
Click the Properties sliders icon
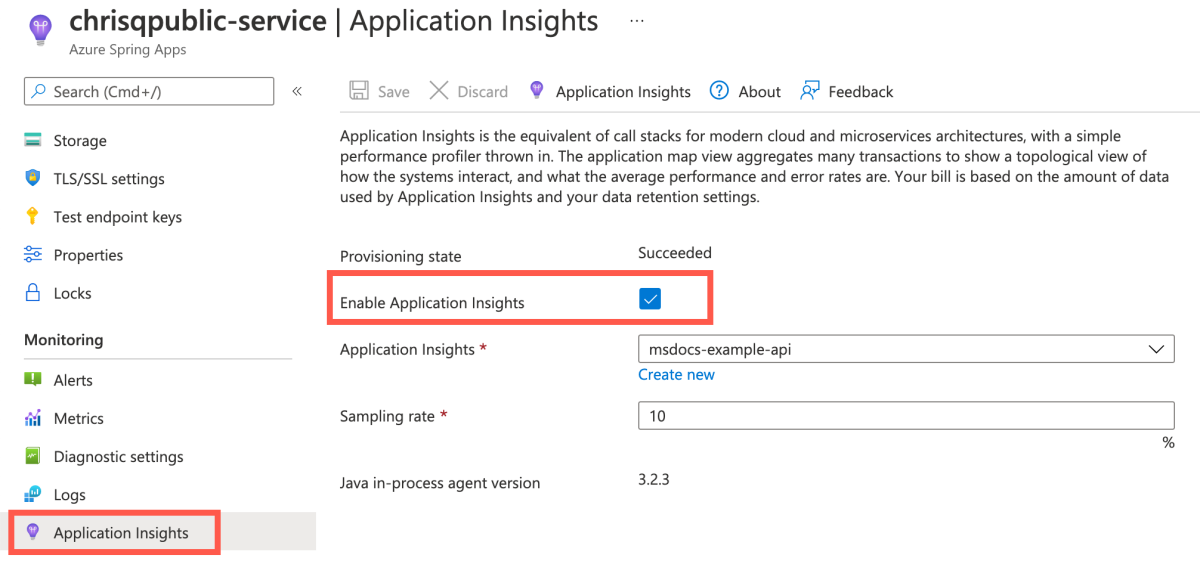[x=33, y=254]
